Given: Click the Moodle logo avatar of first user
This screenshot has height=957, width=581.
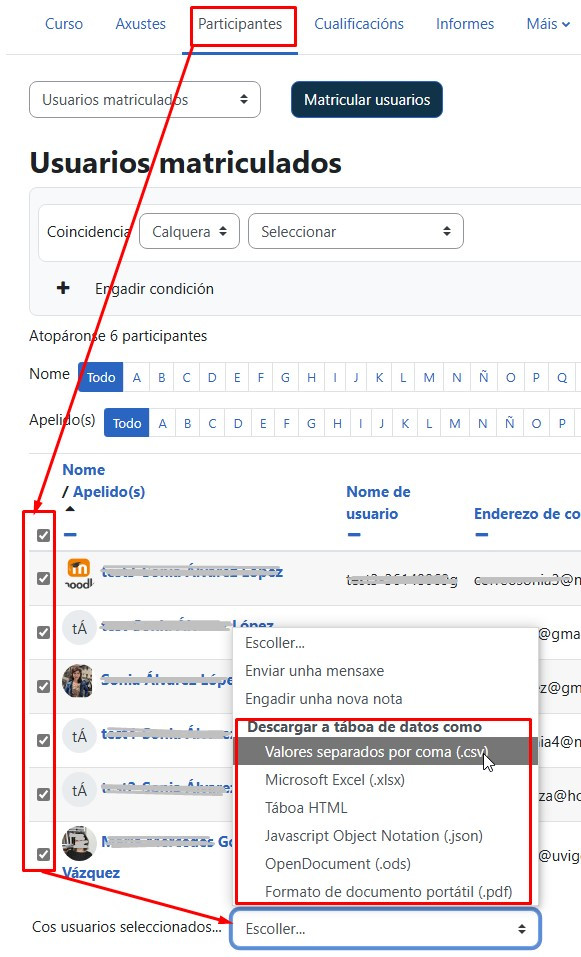Looking at the screenshot, I should click(x=79, y=573).
